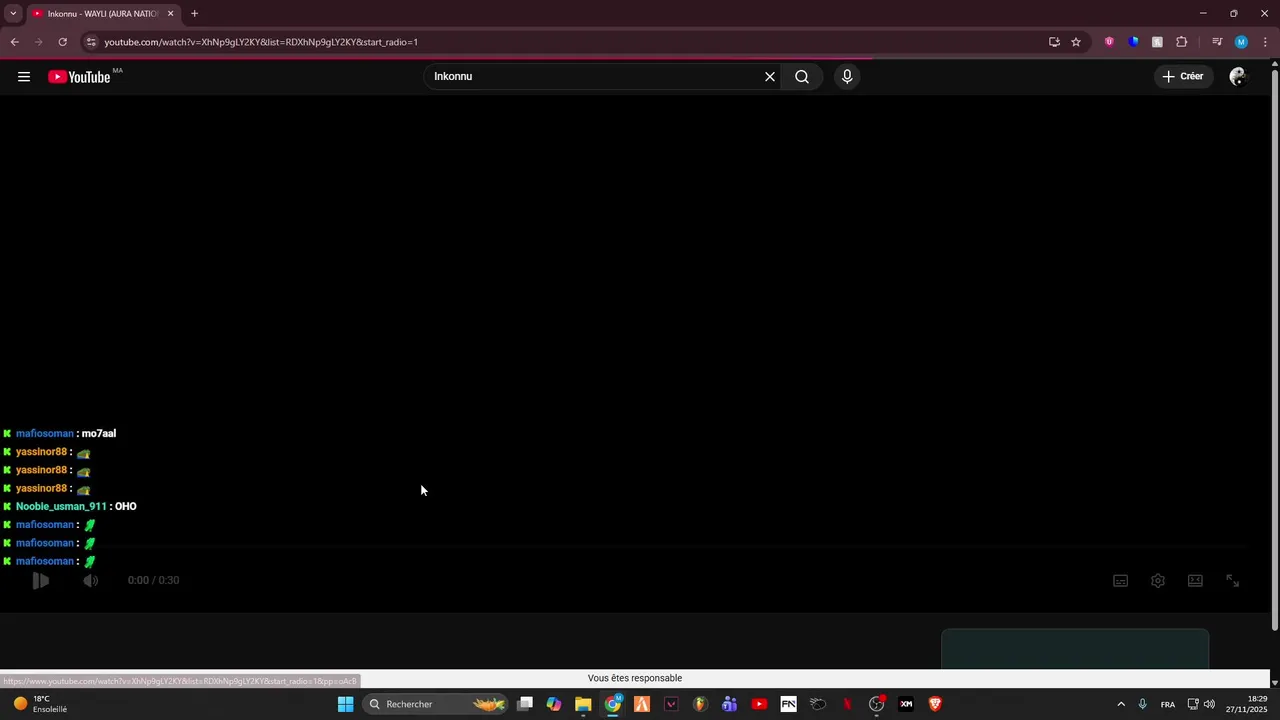
Task: Click chat username mafiosoman saying mo7aal
Action: click(x=45, y=434)
